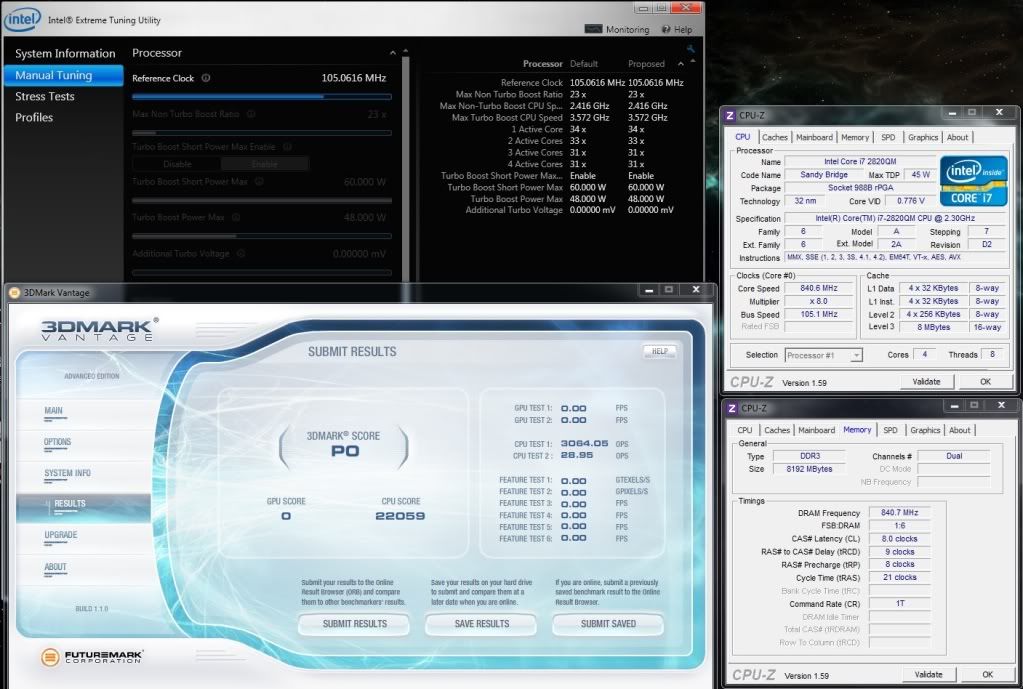
Task: Click the DRAM Frequency value 840.7 MHz
Action: coord(900,513)
